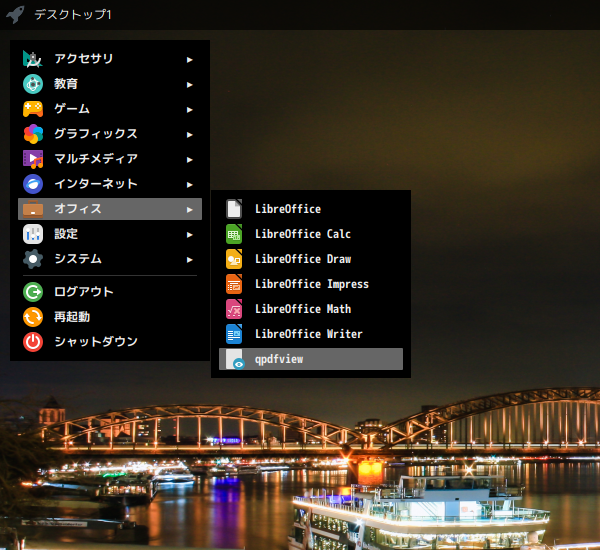The height and width of the screenshot is (550, 600).
Task: Launch LibreOffice Impress text entry
Action: click(311, 284)
